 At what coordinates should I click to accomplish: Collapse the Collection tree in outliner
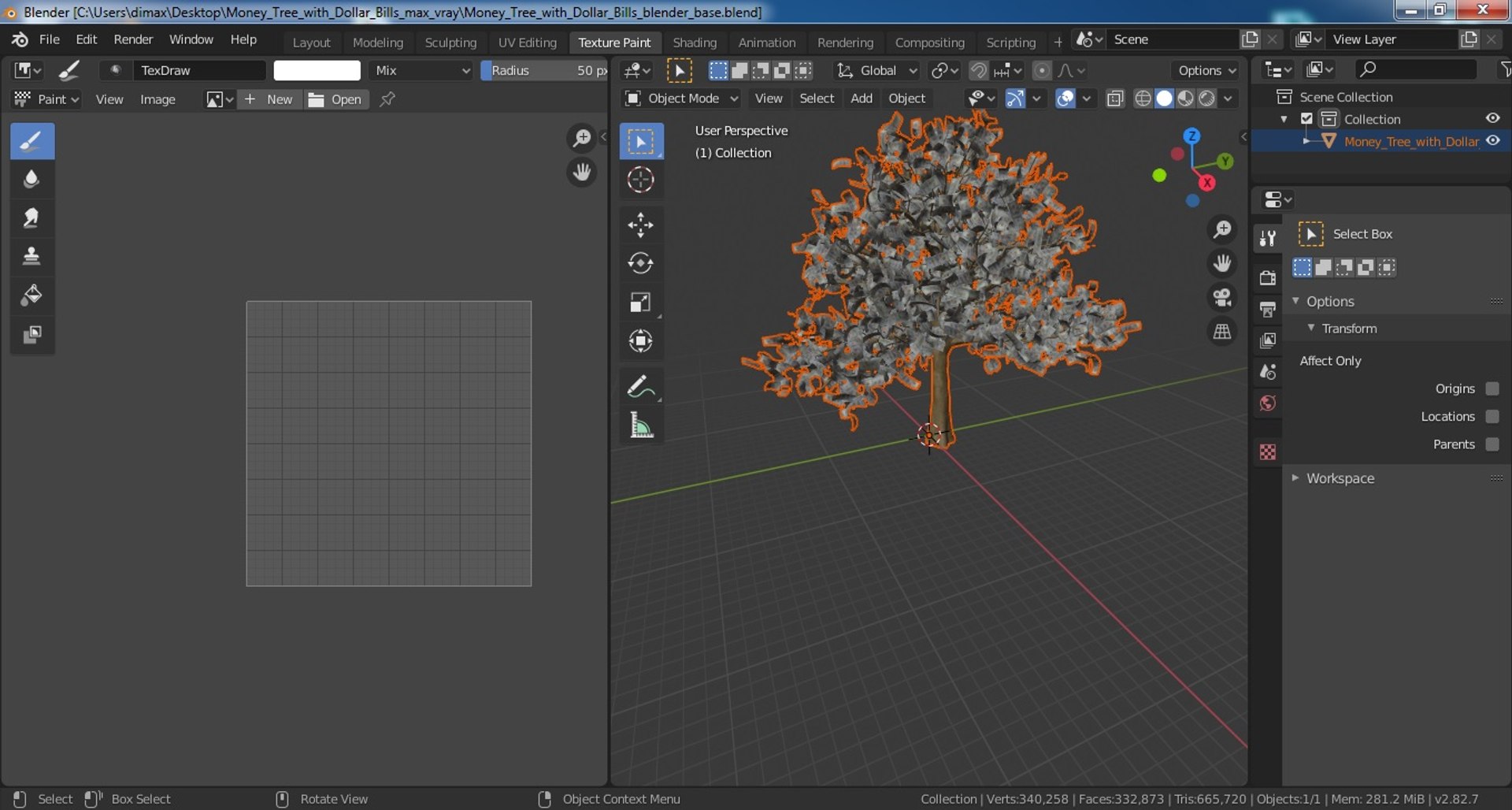pyautogui.click(x=1284, y=119)
